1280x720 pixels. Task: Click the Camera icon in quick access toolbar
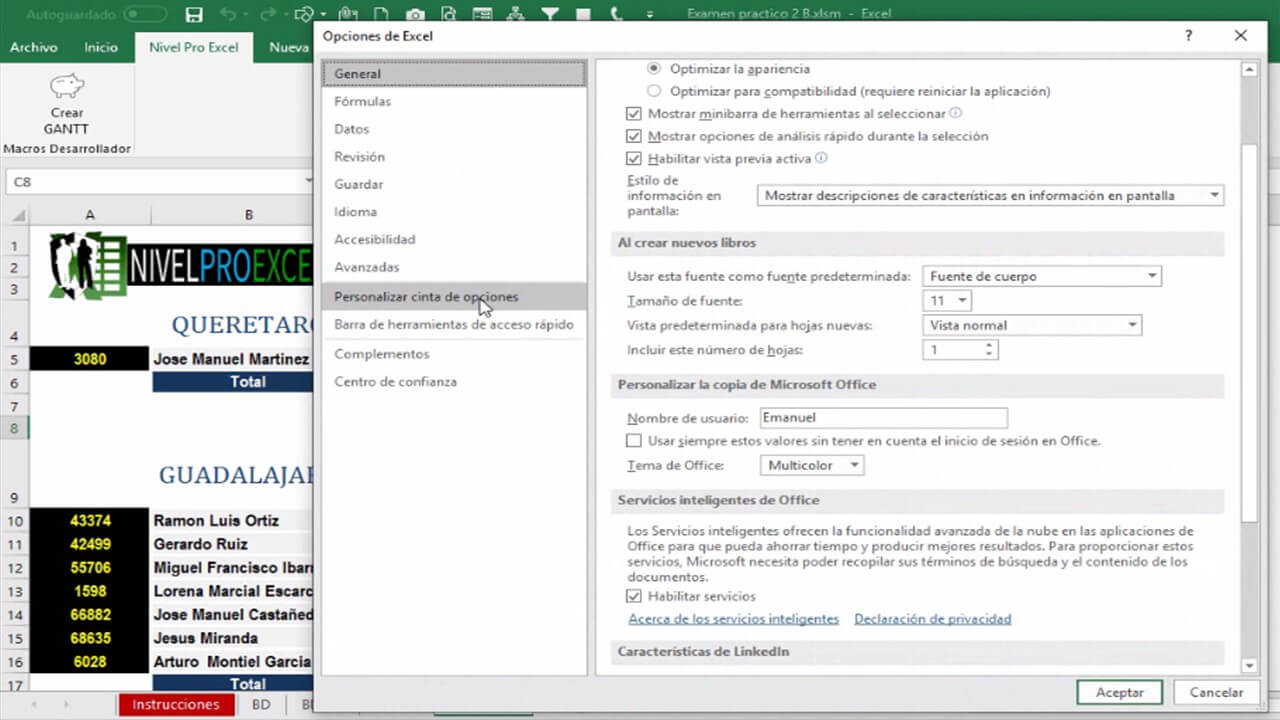tap(414, 15)
